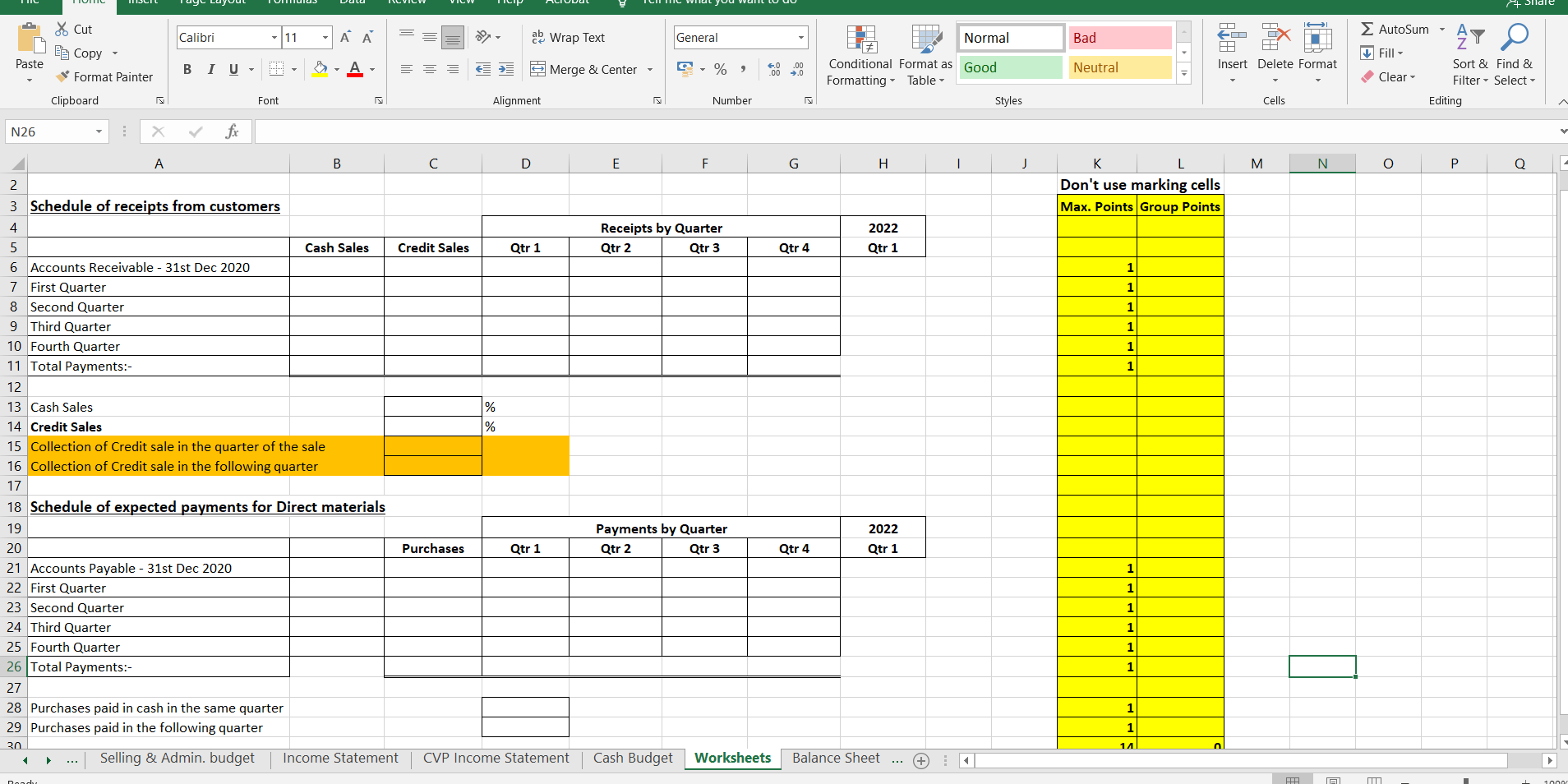This screenshot has height=784, width=1568.
Task: Expand the cell Styles gallery
Action: pos(1184,74)
